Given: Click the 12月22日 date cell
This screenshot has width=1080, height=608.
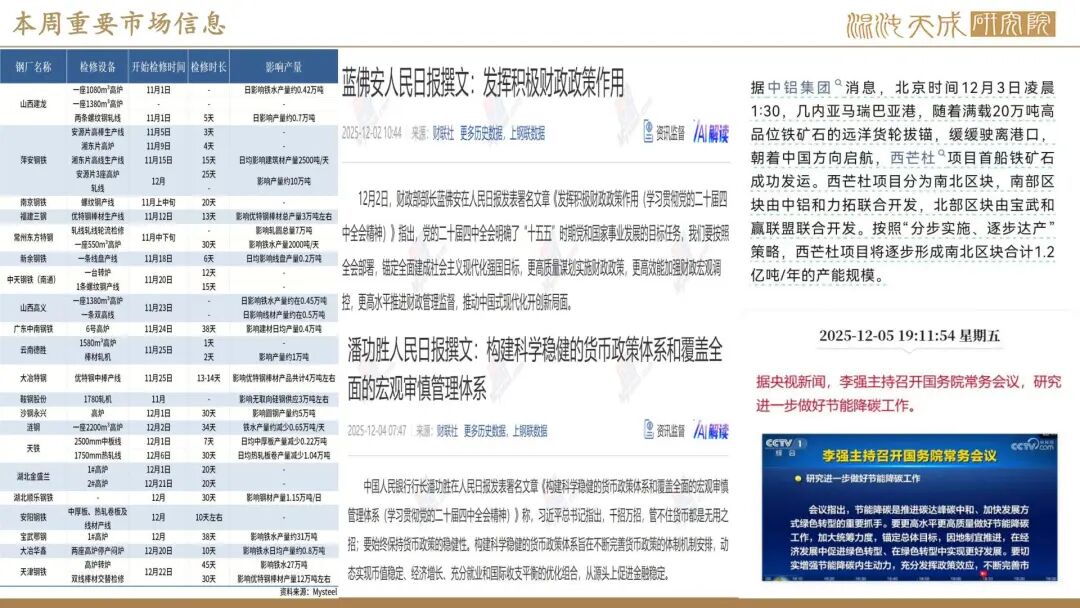Looking at the screenshot, I should pos(158,572).
